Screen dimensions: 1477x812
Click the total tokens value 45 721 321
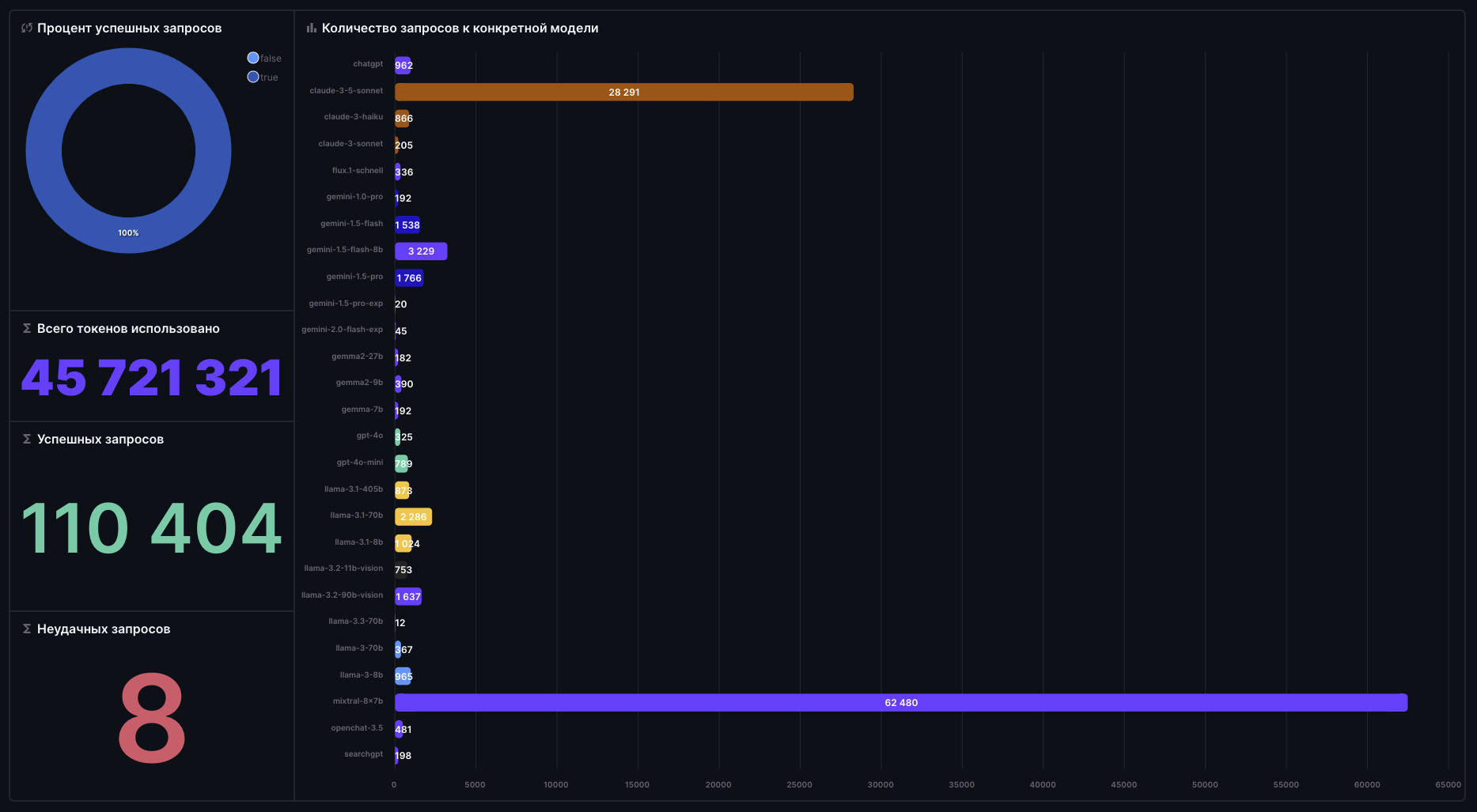[x=152, y=377]
